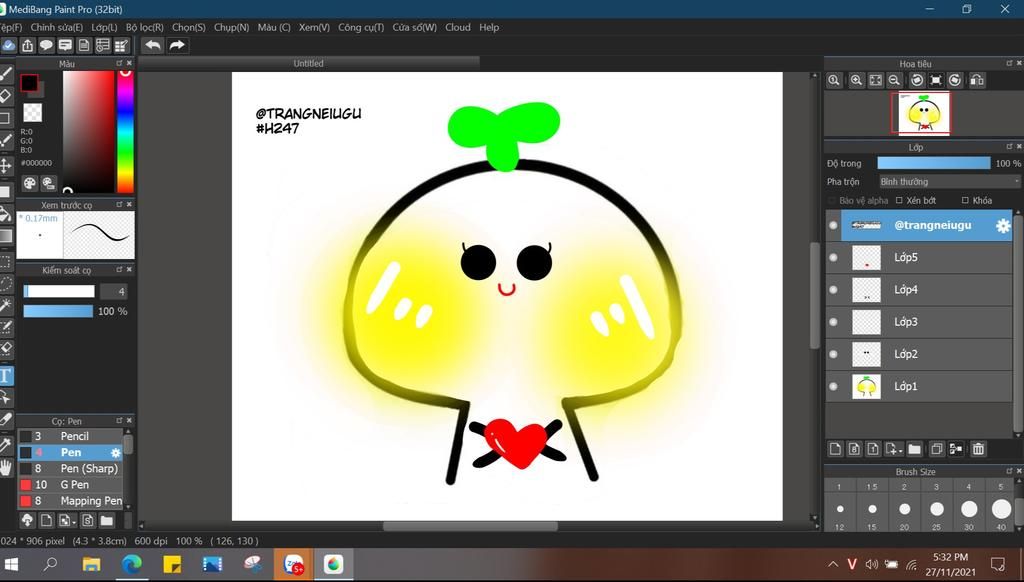Select the Pencil brush
The height and width of the screenshot is (582, 1024).
(x=70, y=436)
